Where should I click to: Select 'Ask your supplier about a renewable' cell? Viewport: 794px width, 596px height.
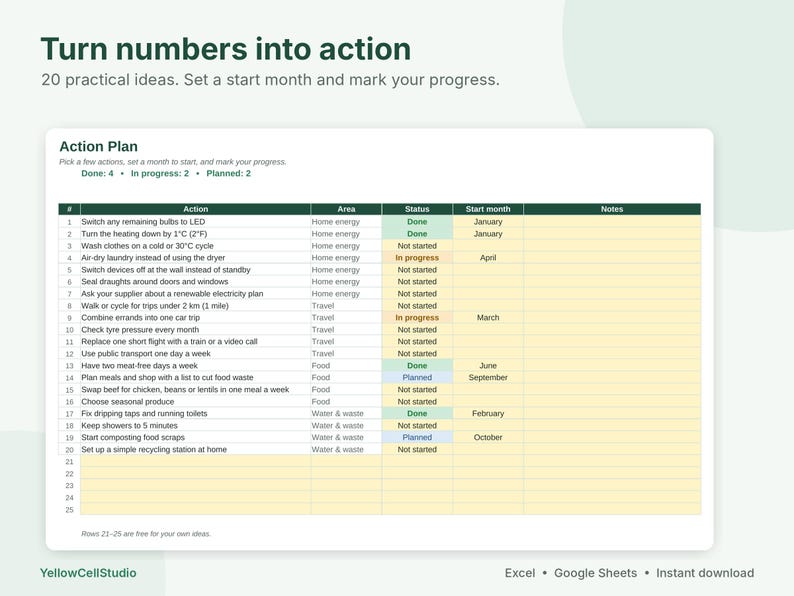[x=195, y=294]
